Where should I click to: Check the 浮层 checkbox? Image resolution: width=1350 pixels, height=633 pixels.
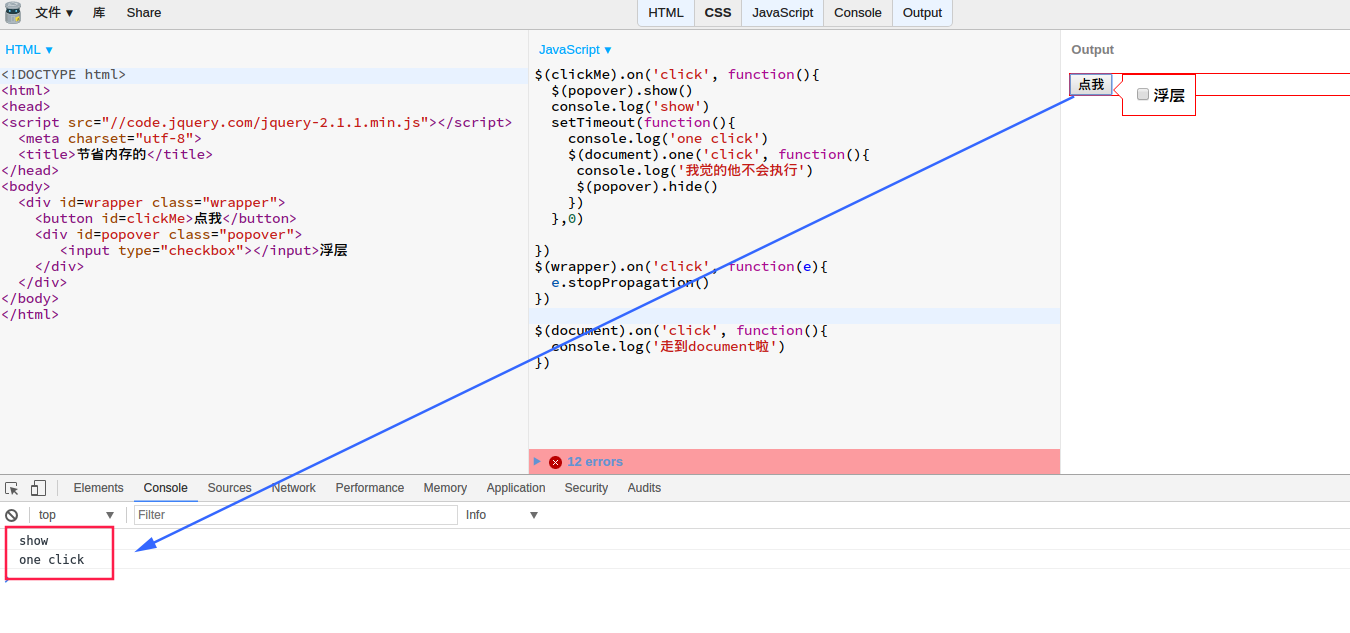click(1143, 94)
